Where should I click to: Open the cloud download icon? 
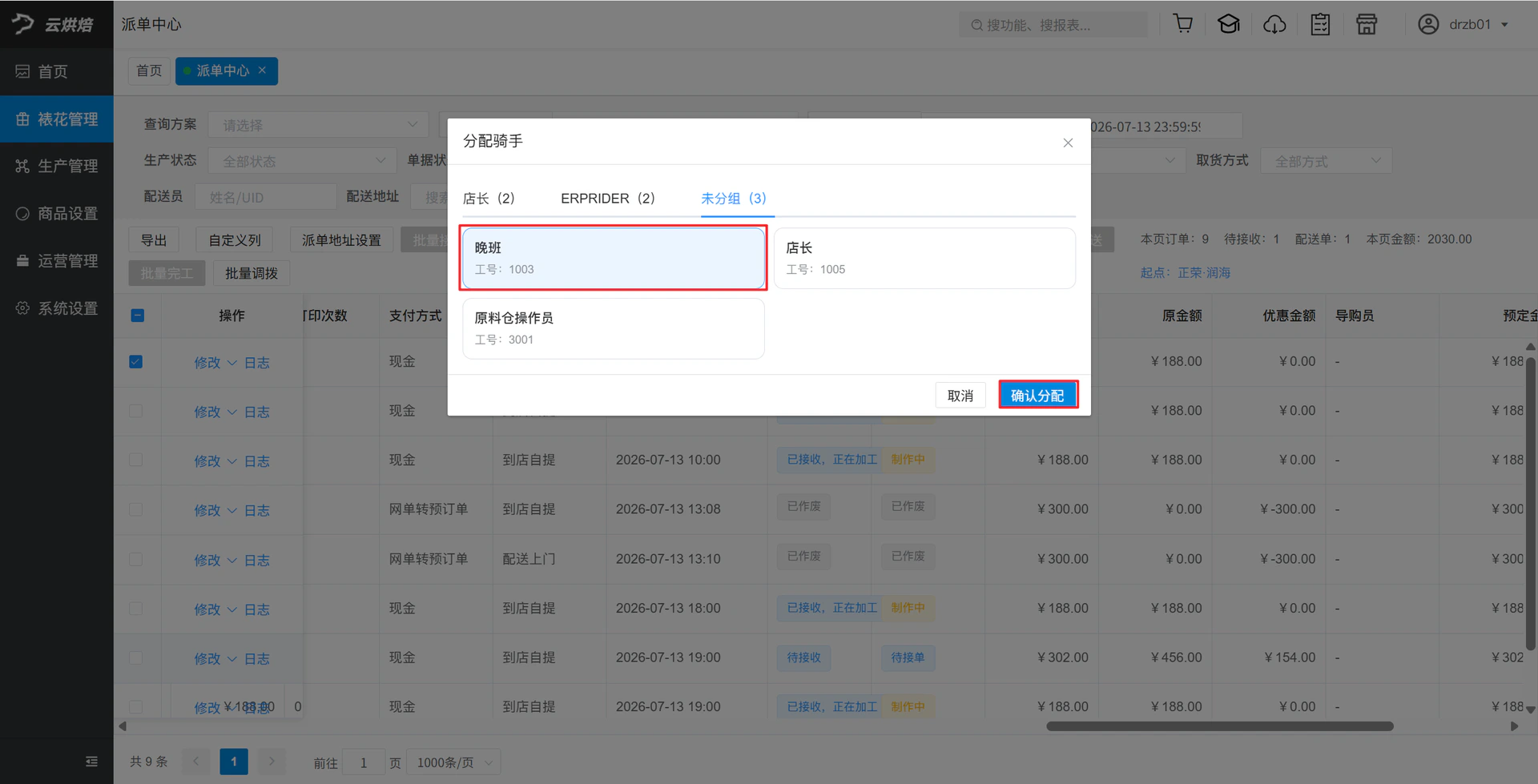click(1274, 24)
